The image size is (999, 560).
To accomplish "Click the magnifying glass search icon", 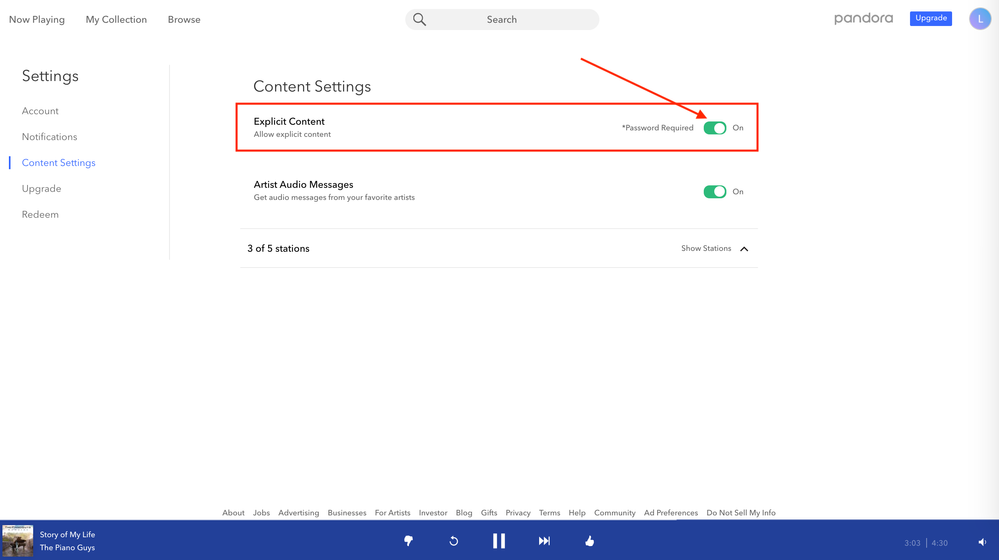I will click(420, 19).
